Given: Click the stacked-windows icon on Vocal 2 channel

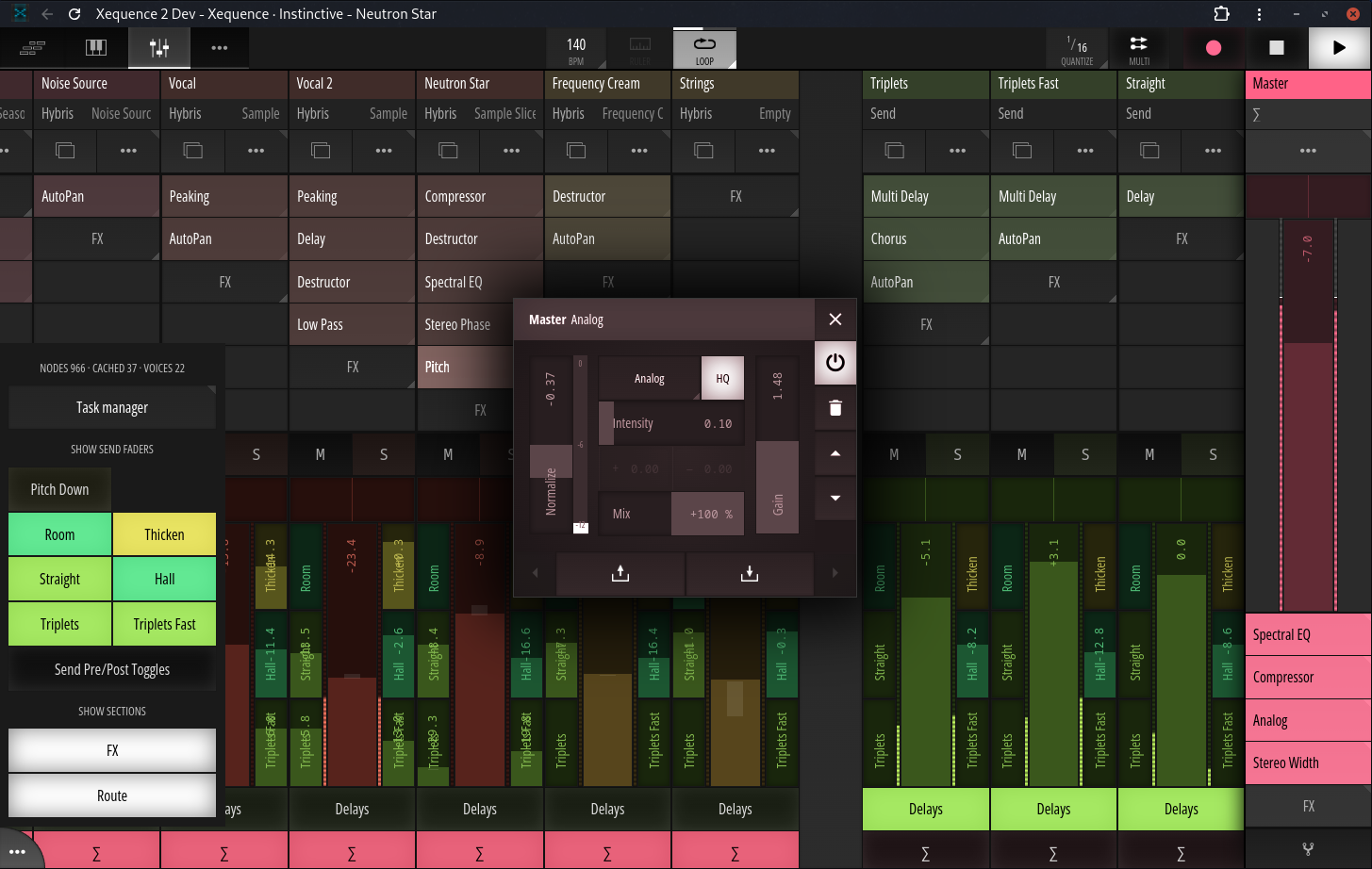Looking at the screenshot, I should click(321, 150).
